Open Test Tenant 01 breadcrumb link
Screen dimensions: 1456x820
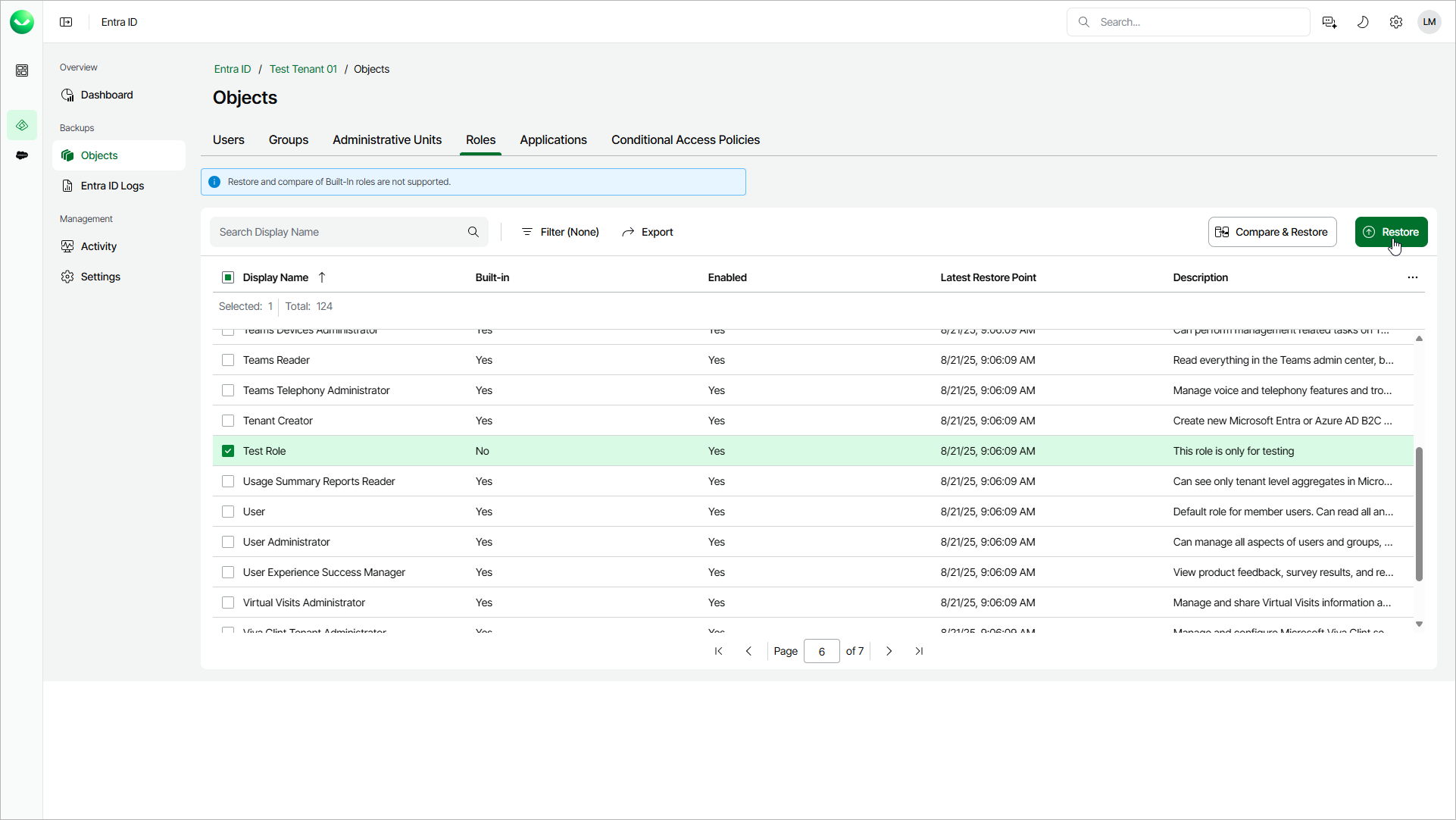(x=303, y=69)
